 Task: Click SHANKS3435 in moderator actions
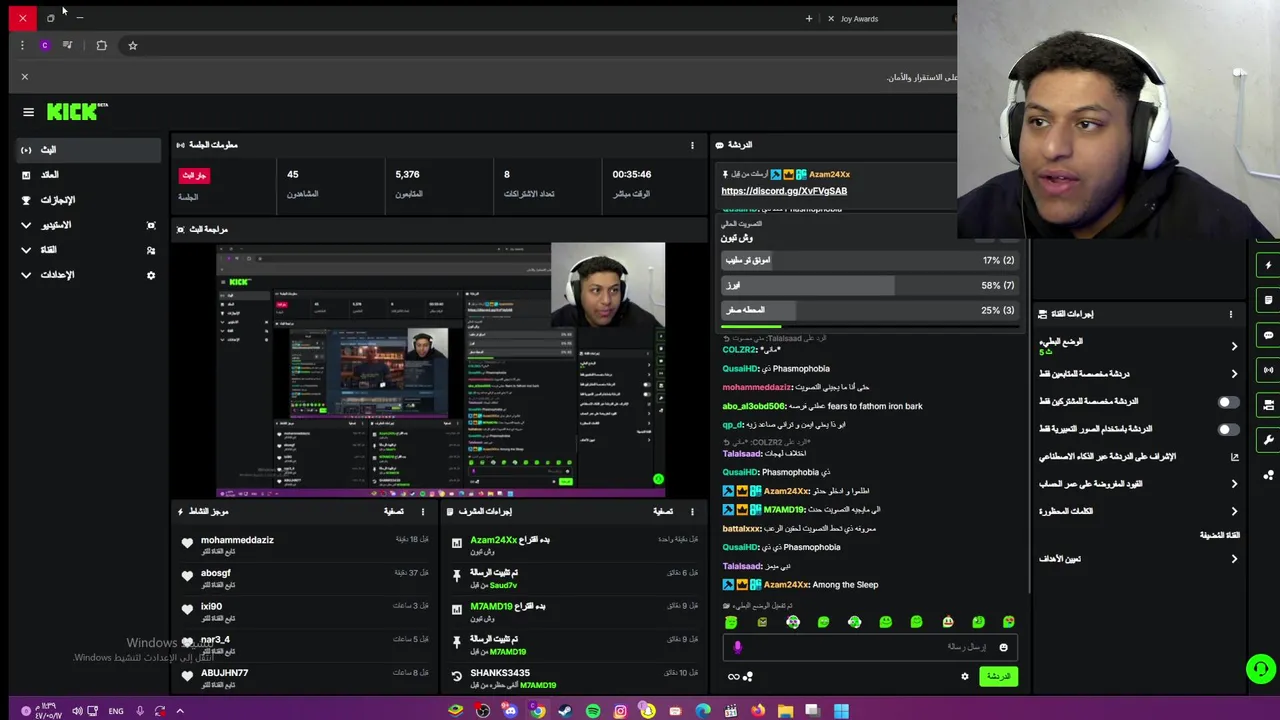[499, 673]
